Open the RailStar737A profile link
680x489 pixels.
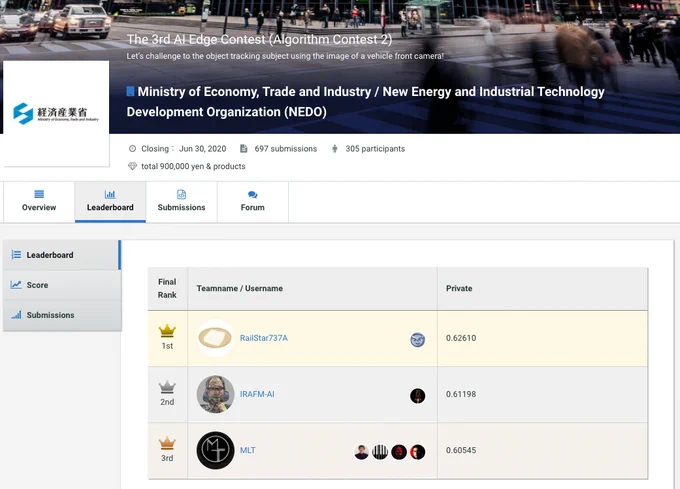click(x=264, y=338)
